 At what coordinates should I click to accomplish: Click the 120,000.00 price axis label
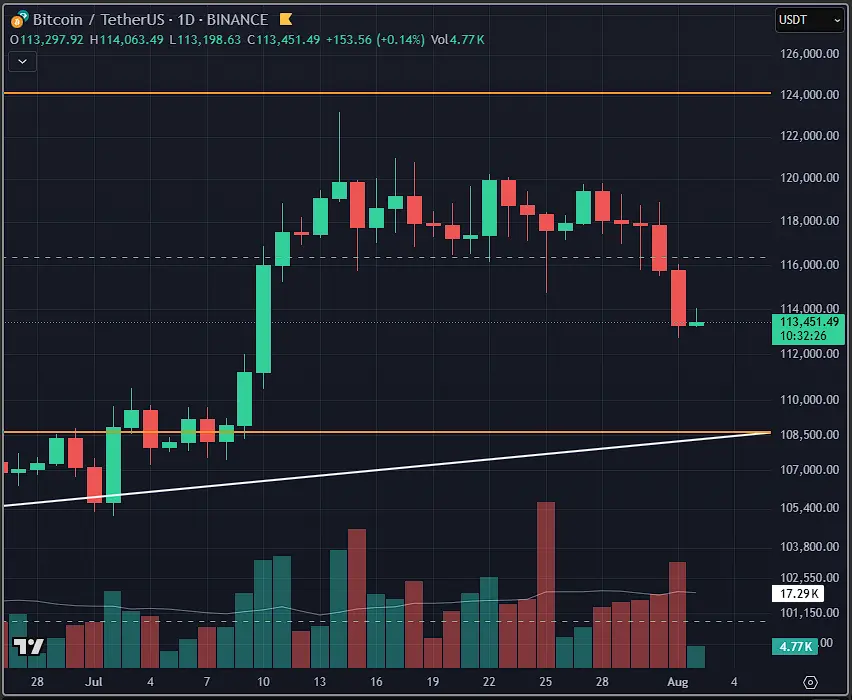point(809,178)
